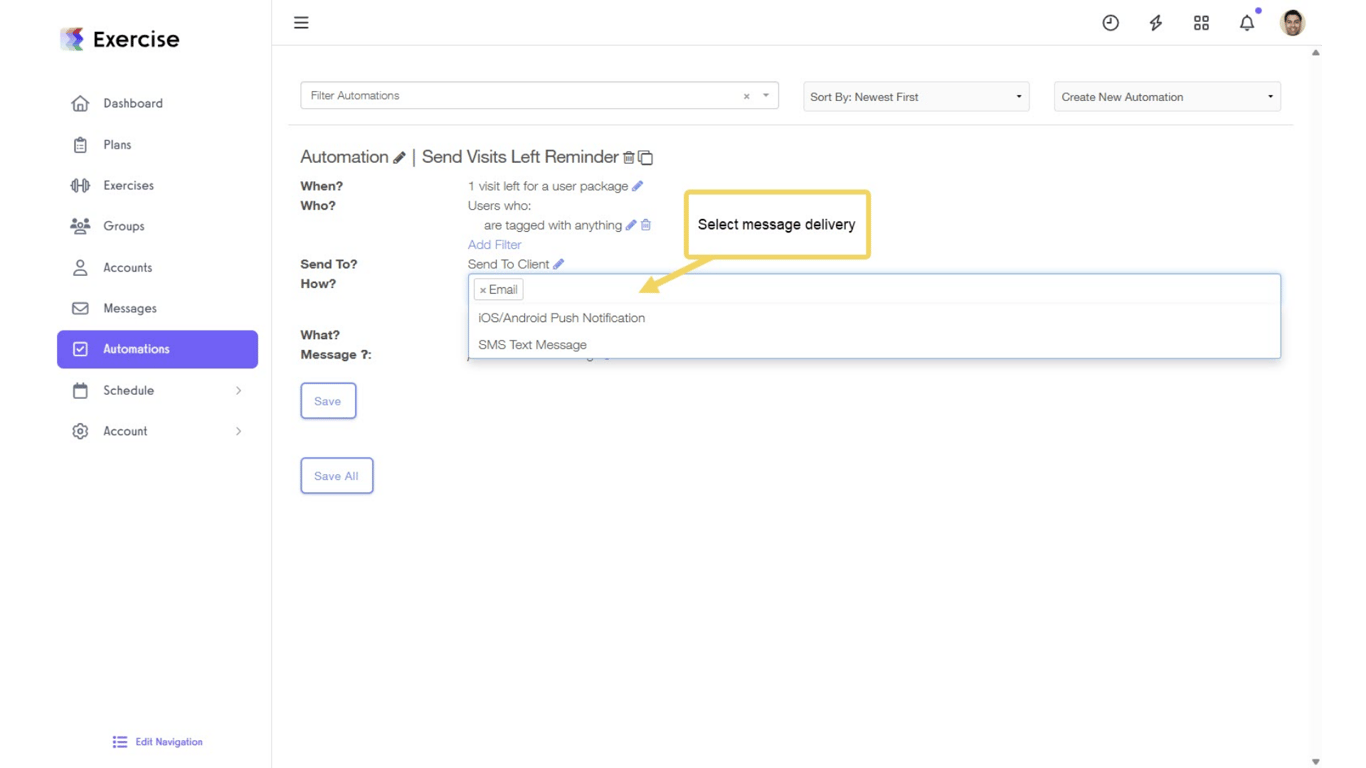1366x768 pixels.
Task: Remove the 'tagged with anything' filter
Action: pyautogui.click(x=645, y=225)
